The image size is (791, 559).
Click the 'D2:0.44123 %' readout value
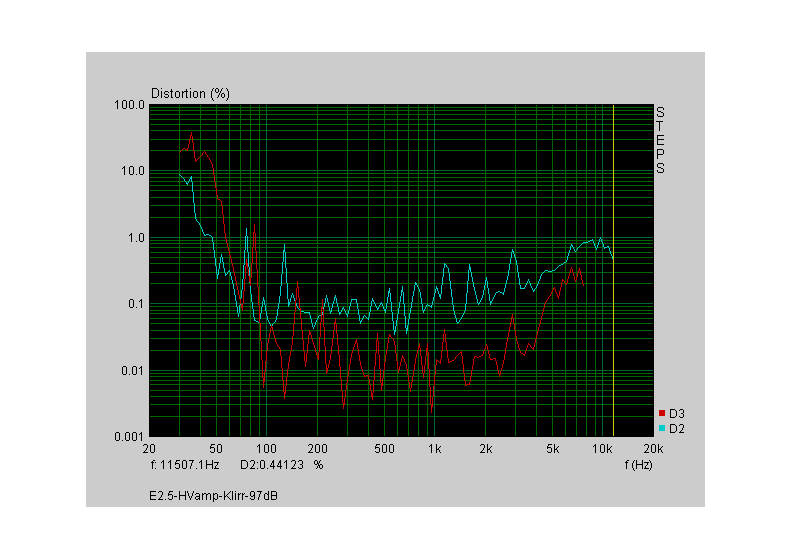click(281, 465)
